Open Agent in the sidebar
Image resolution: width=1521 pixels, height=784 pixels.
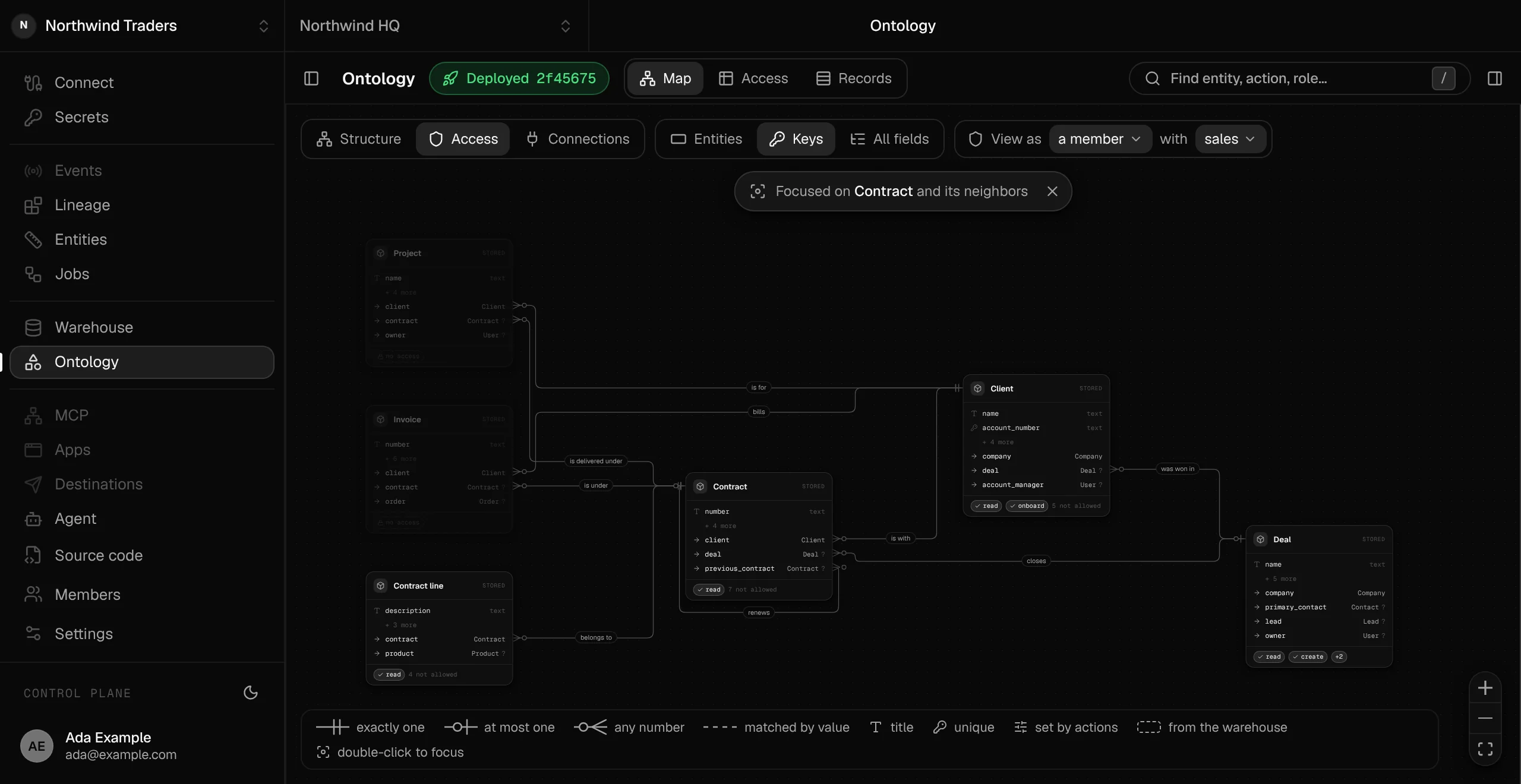142,519
